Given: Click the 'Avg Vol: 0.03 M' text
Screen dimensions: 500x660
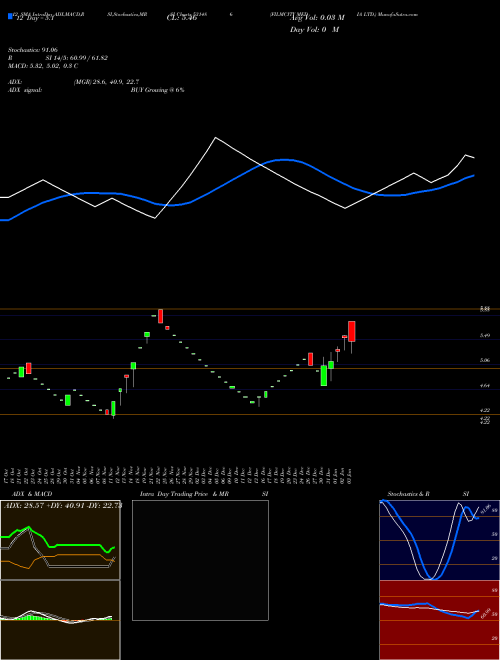Looking at the screenshot, I should [317, 18].
